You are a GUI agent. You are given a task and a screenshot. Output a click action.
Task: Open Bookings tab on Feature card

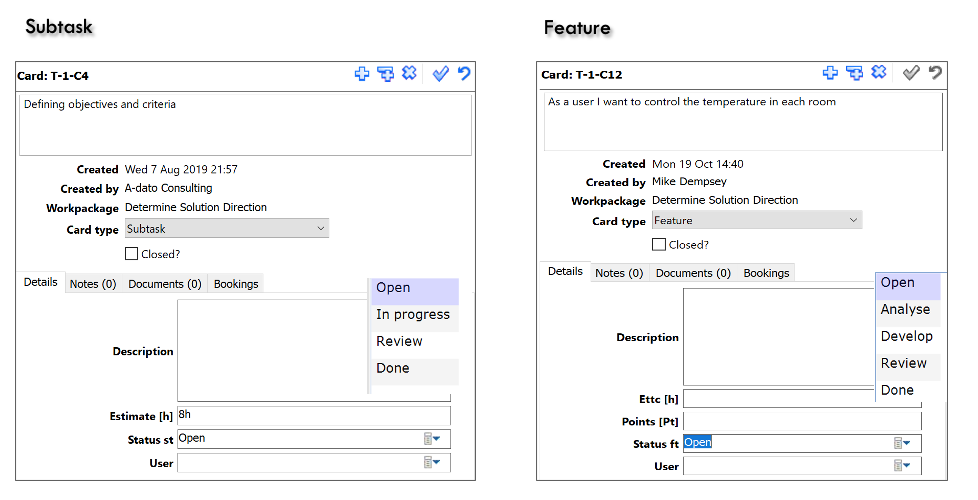point(766,273)
